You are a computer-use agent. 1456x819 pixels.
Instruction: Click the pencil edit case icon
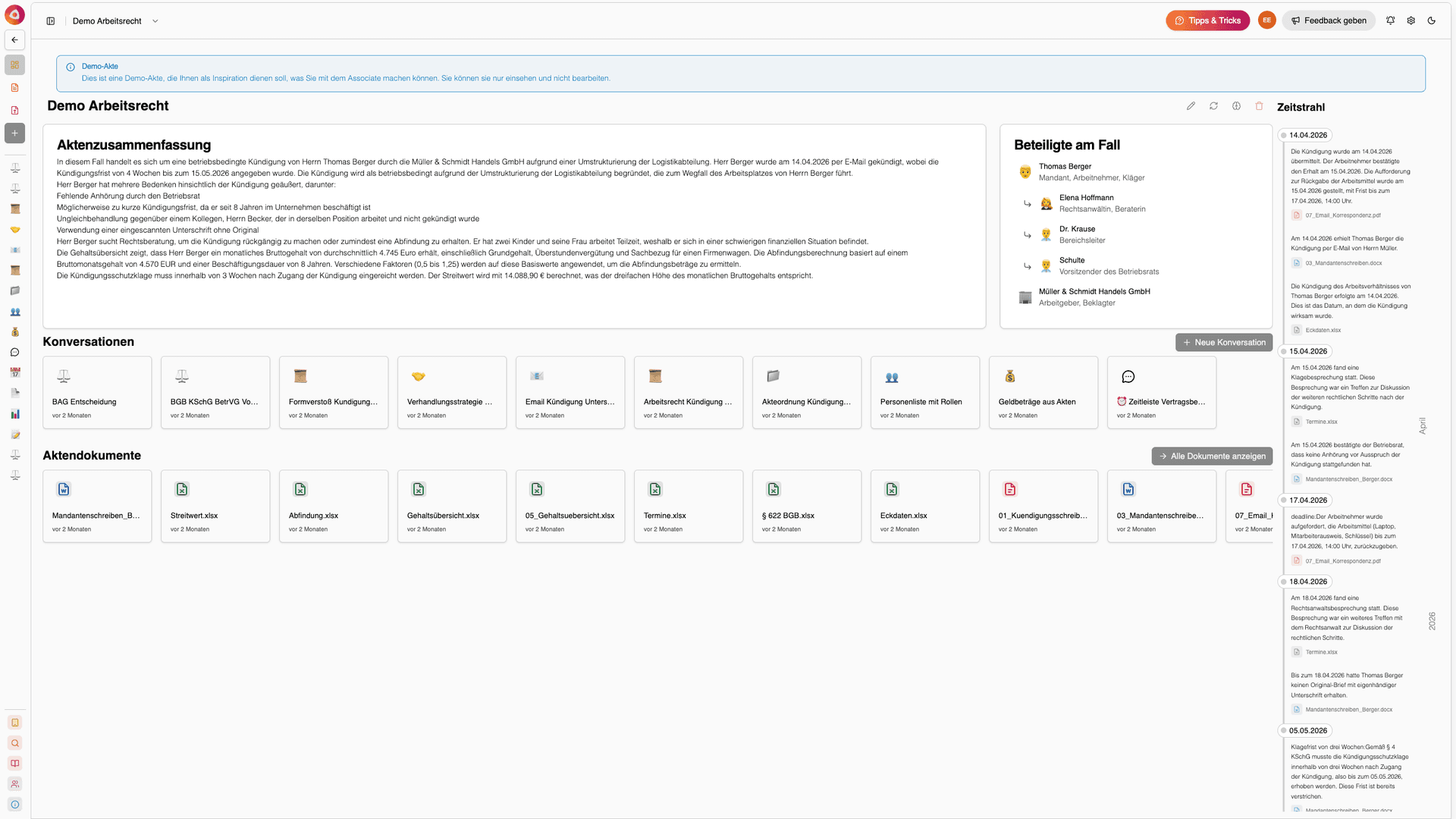pyautogui.click(x=1191, y=106)
